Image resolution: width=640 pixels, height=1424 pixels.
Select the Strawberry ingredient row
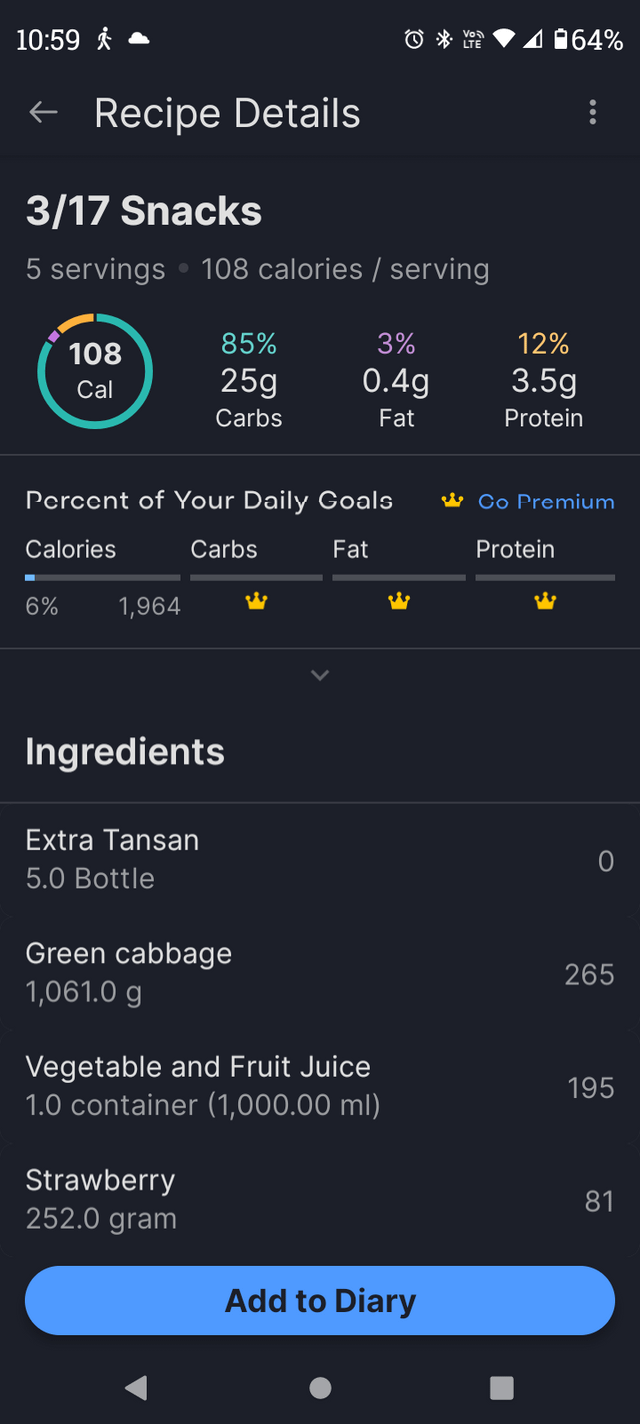[320, 1199]
